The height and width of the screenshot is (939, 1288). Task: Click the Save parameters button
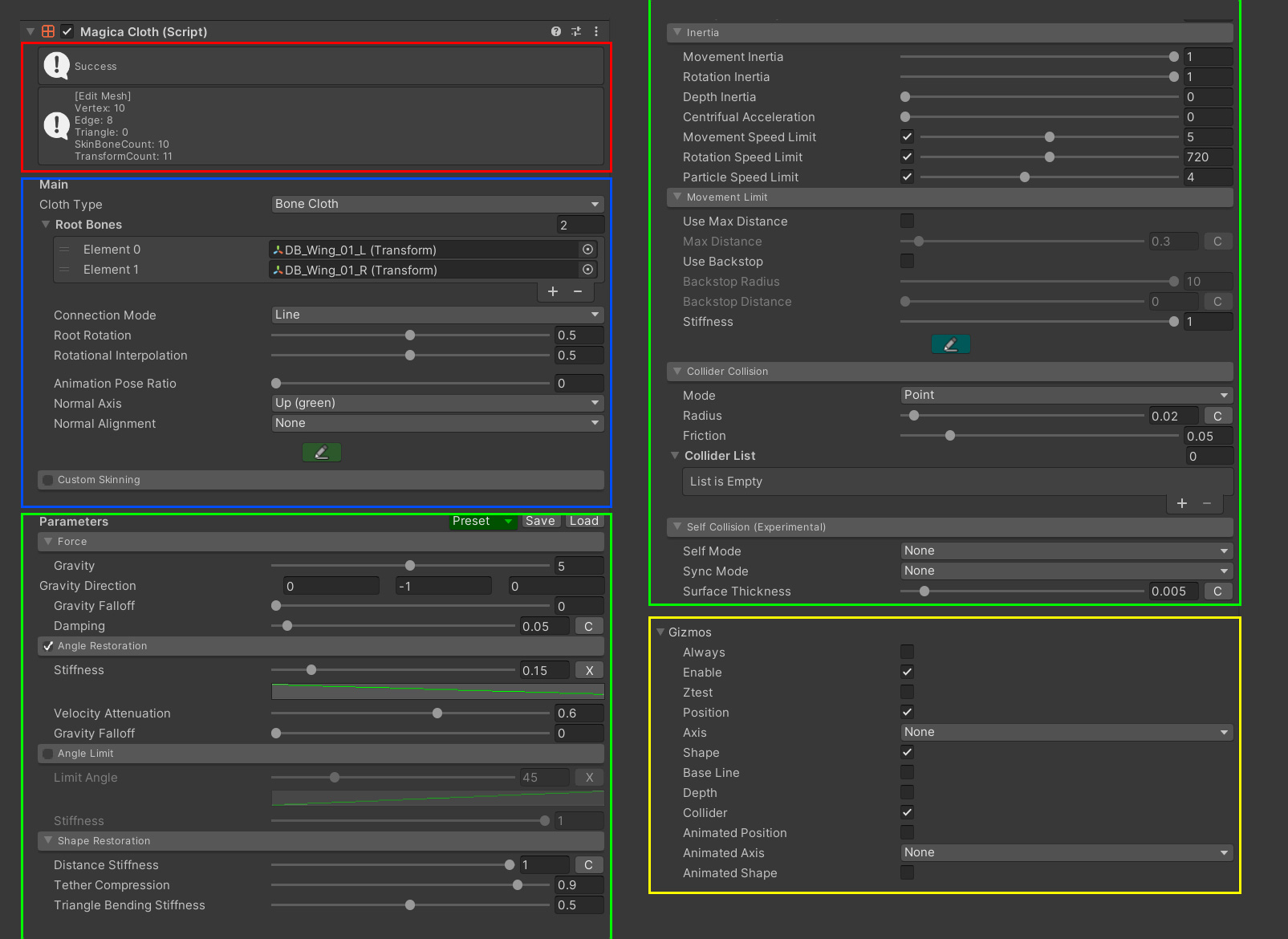pyautogui.click(x=541, y=521)
